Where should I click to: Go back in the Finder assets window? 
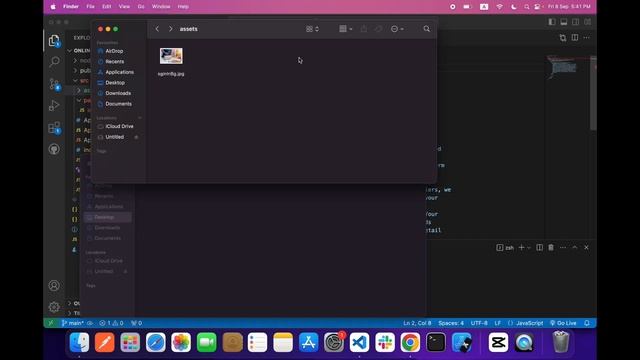pyautogui.click(x=157, y=29)
